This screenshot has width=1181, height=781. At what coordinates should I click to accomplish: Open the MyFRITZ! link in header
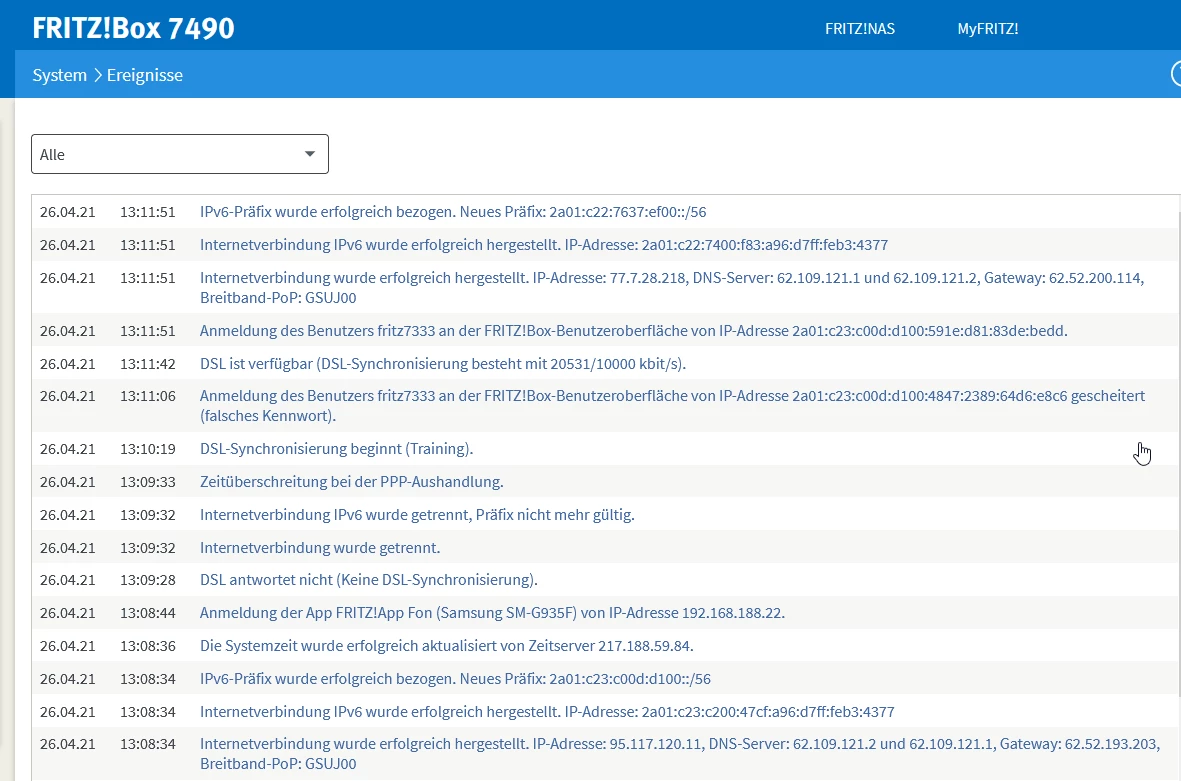tap(987, 29)
